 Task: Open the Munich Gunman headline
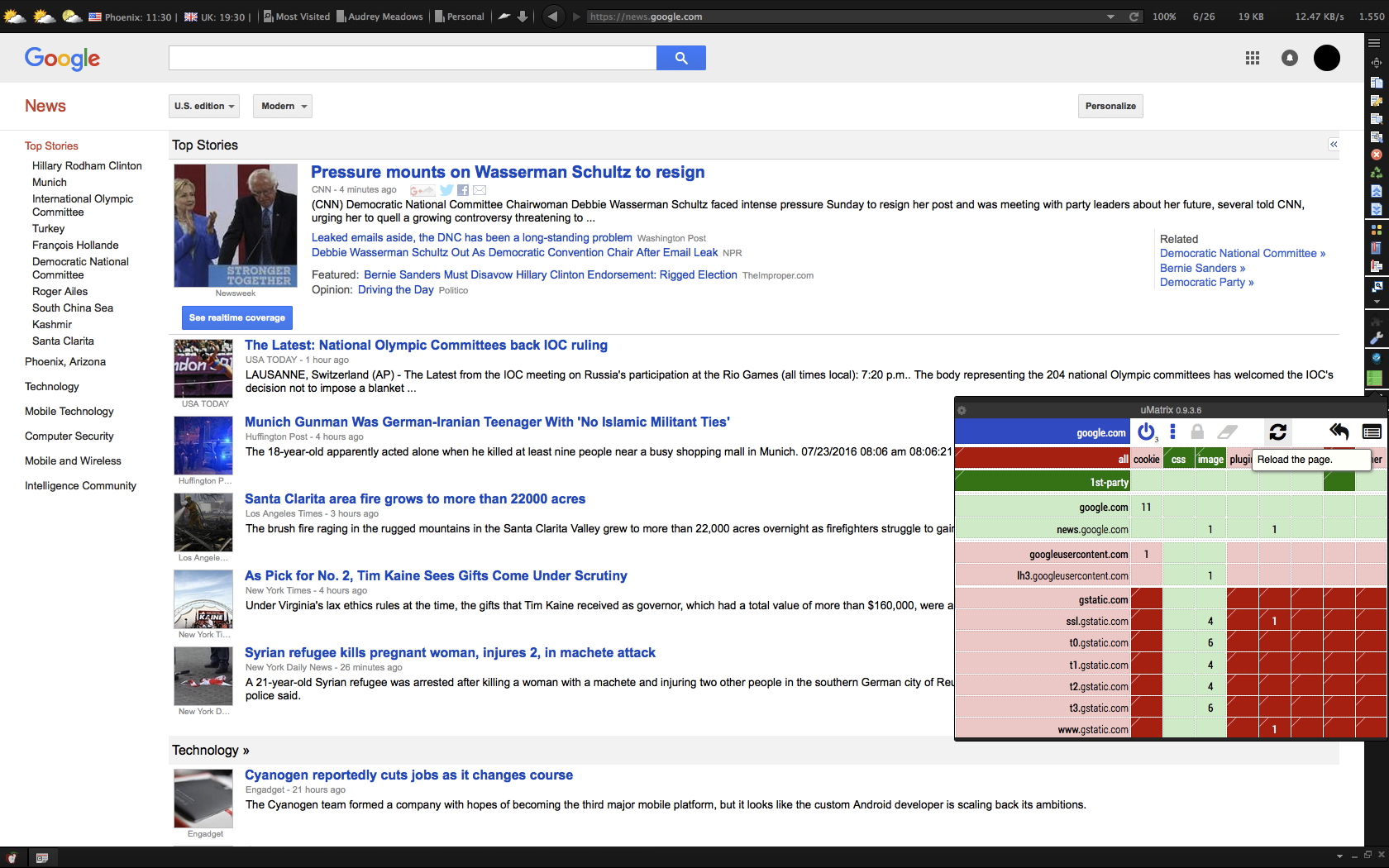(x=487, y=422)
